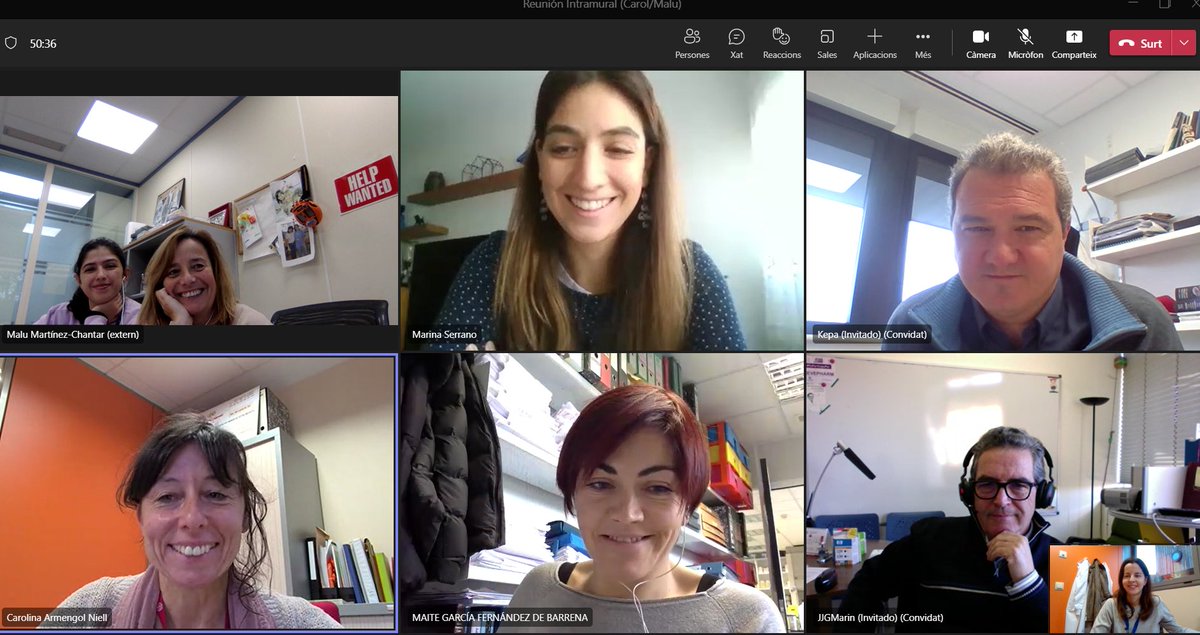Click the JJGMarin (Invitado) (Convidat) name label
This screenshot has height=635, width=1200.
click(880, 617)
